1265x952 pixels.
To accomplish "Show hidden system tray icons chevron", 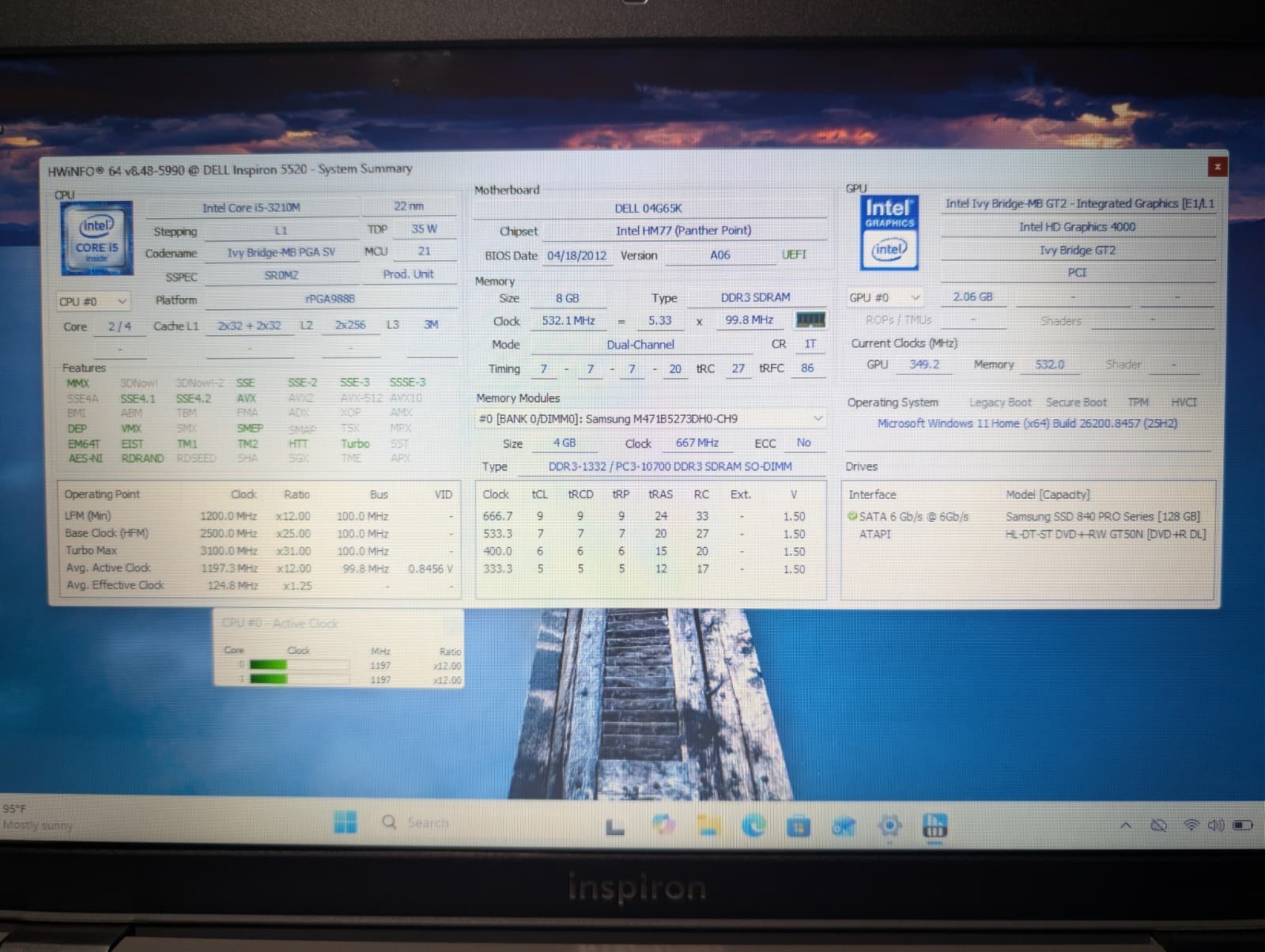I will coord(1126,825).
